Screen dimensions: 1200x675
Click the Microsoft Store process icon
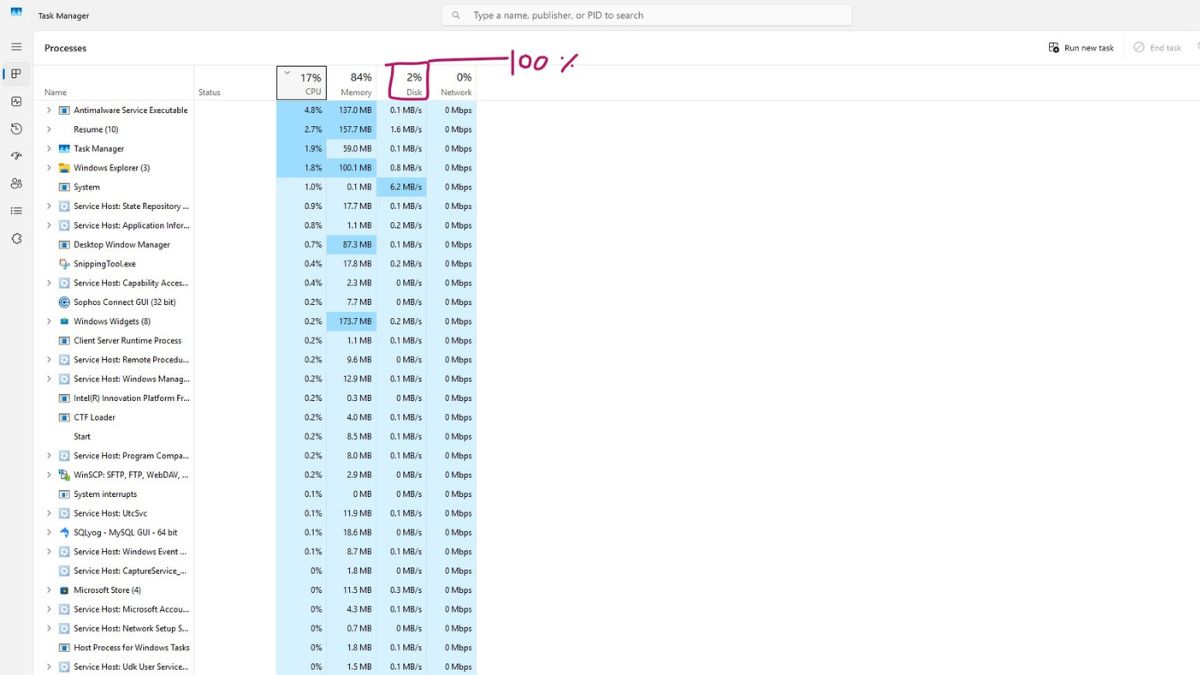click(x=63, y=590)
